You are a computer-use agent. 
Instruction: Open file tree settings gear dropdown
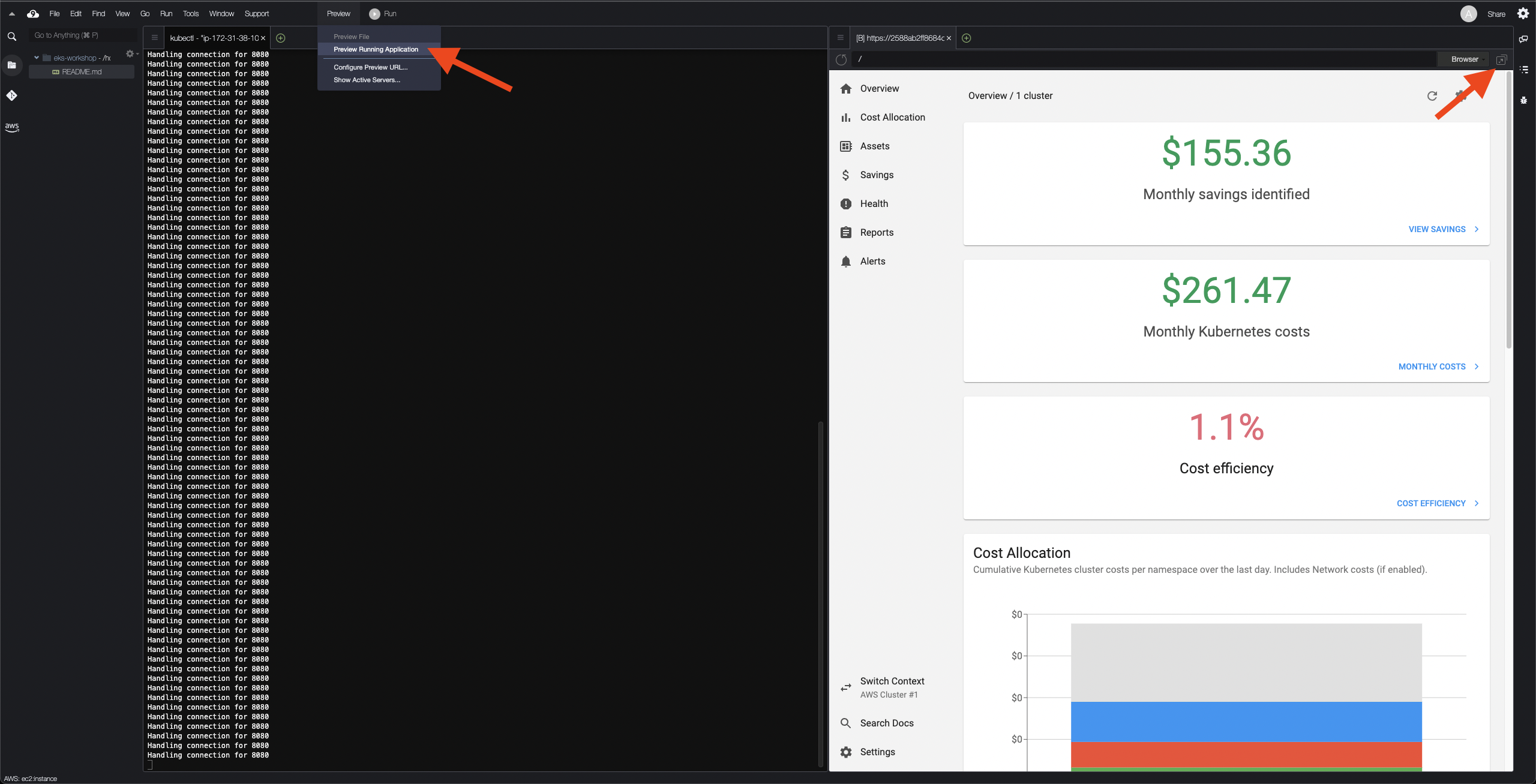pos(131,54)
